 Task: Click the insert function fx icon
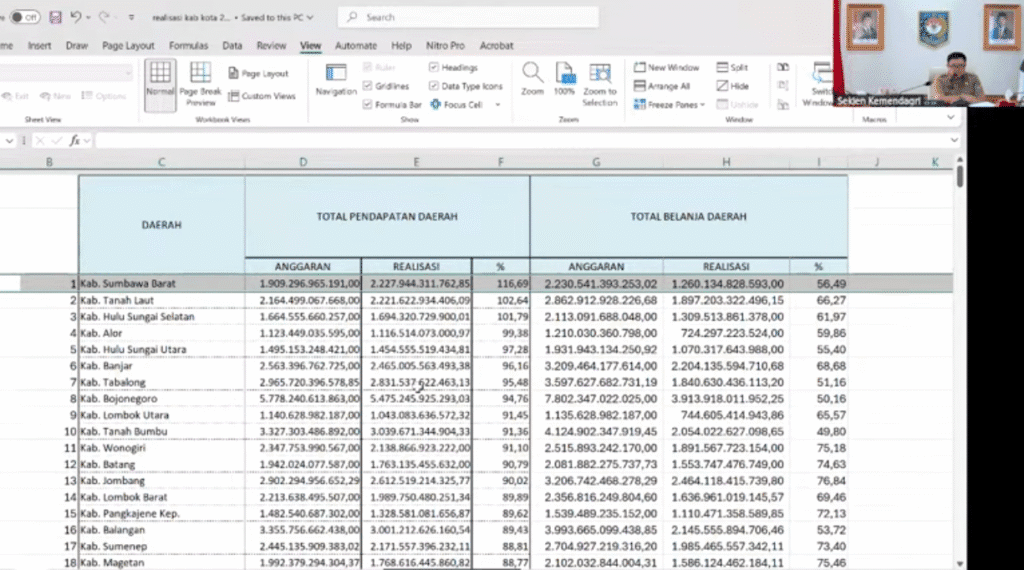coord(74,141)
